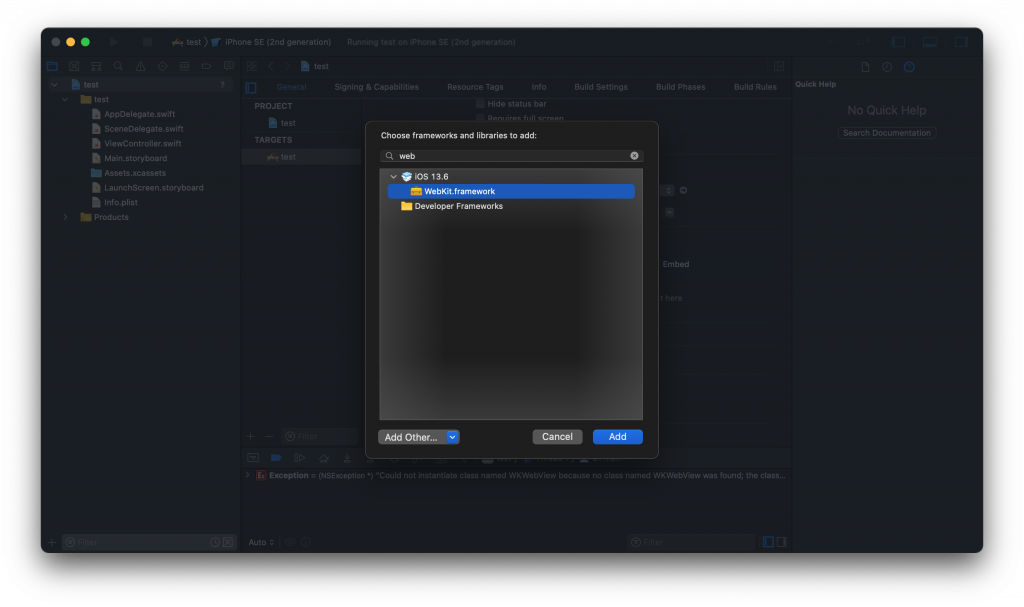Open the Report navigator speech-bubble icon
Screen dimensions: 1024x607
pos(229,66)
